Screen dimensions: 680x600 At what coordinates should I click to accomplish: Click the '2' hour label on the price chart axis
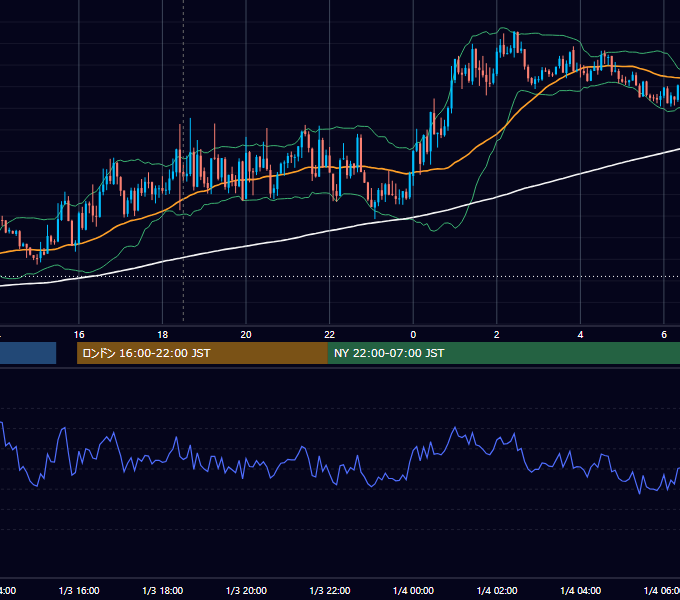(497, 335)
